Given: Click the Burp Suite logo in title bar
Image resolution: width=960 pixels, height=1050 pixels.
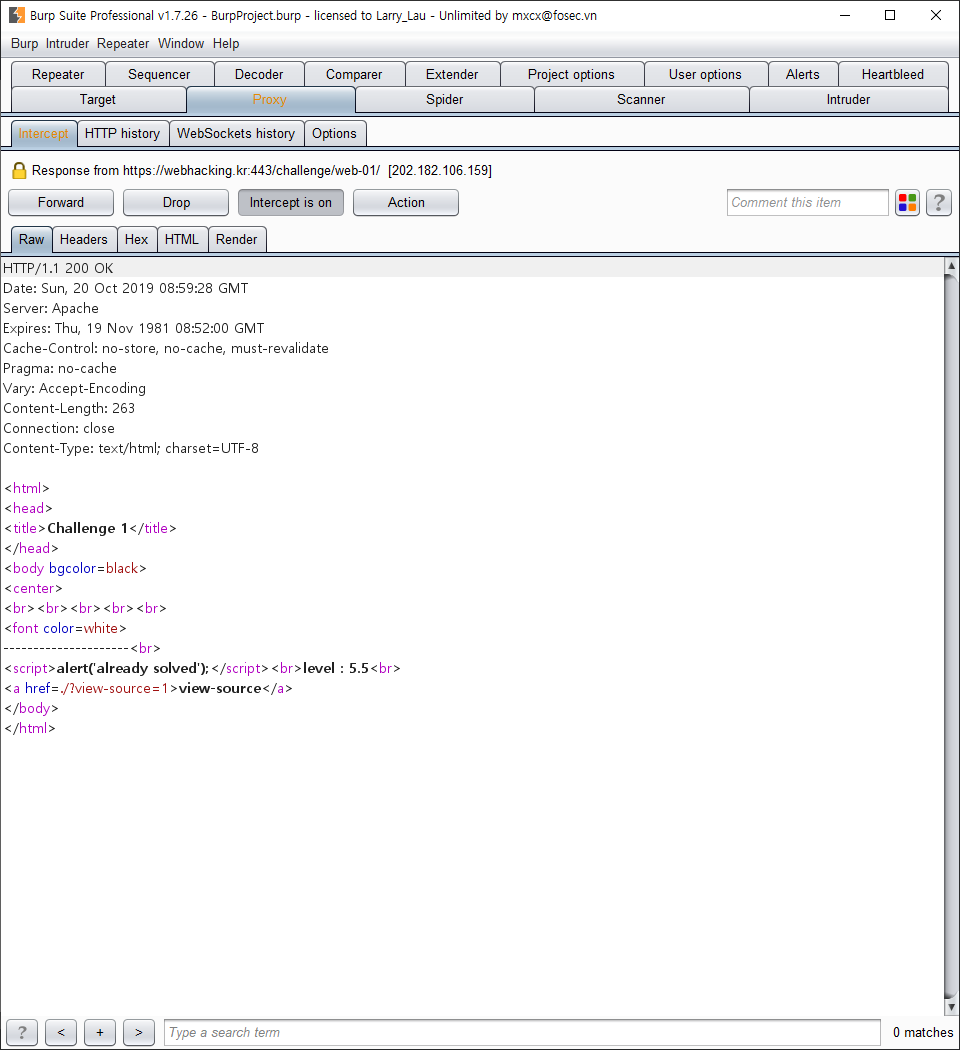Looking at the screenshot, I should click(x=17, y=15).
